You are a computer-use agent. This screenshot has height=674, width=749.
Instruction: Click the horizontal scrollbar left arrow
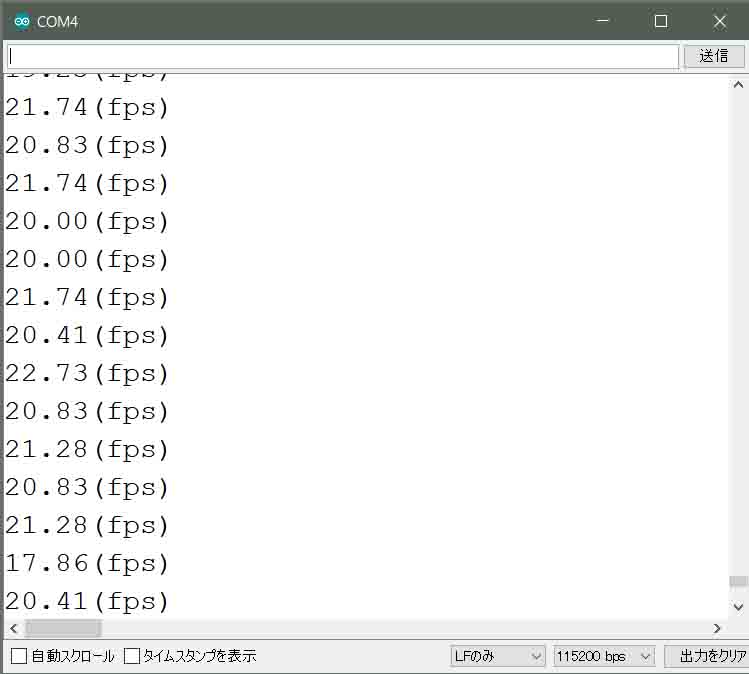[12, 628]
